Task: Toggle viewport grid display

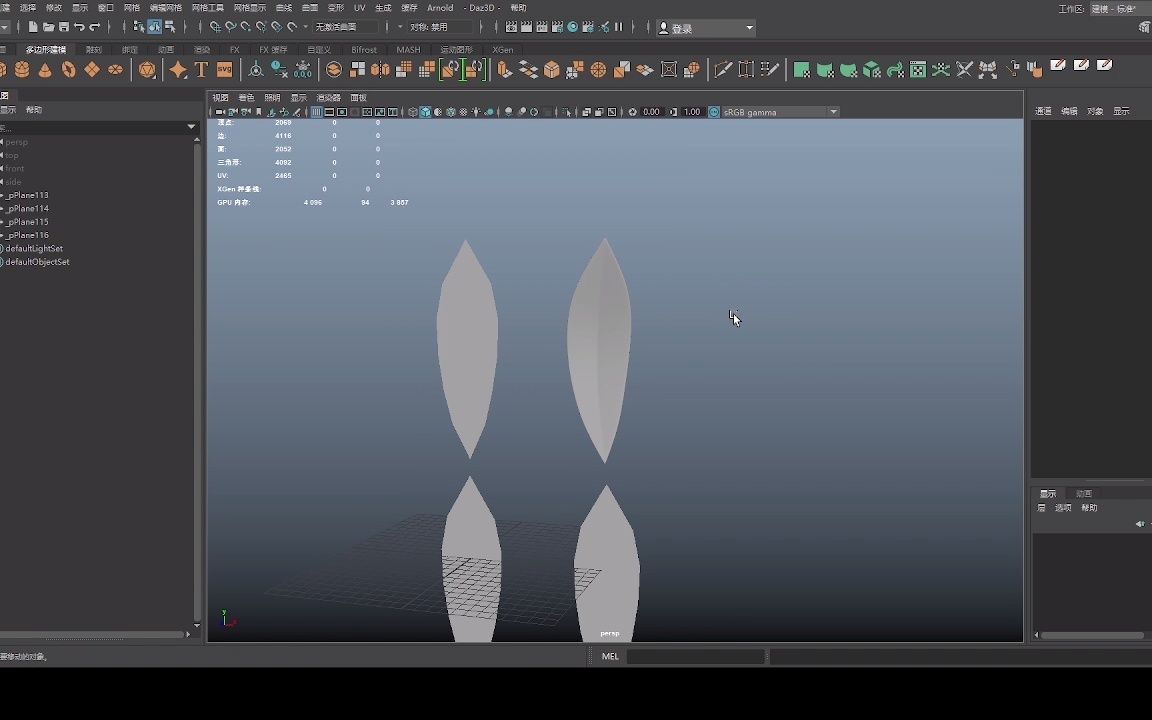Action: [317, 112]
